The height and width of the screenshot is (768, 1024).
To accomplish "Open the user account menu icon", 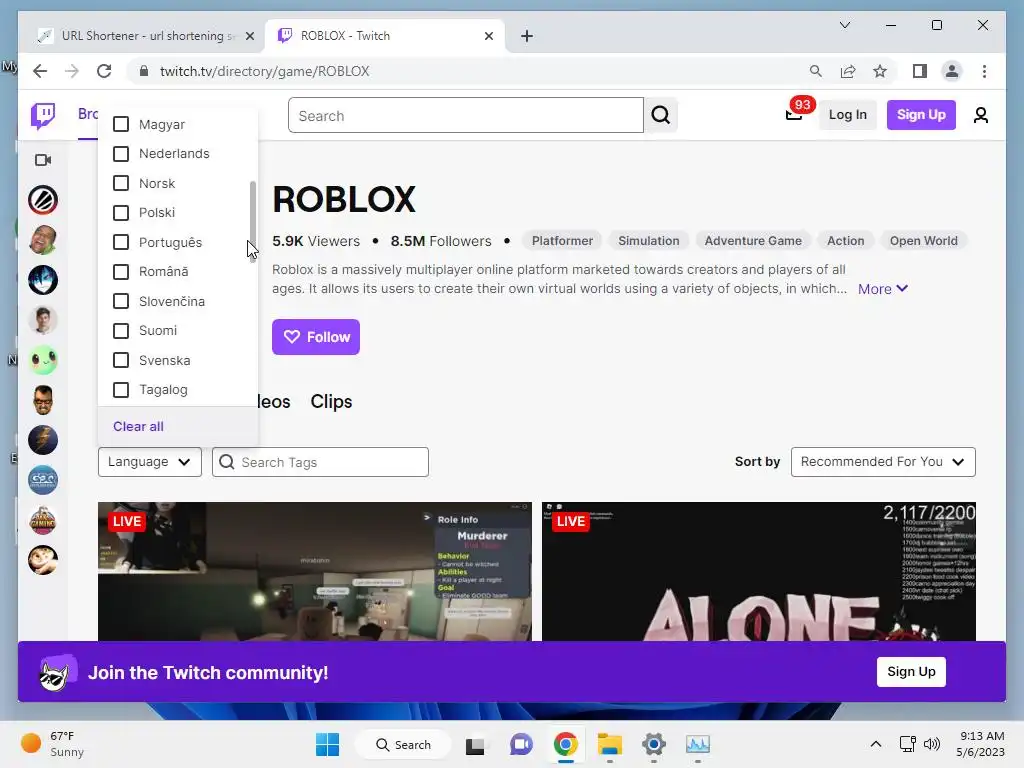I will point(980,116).
